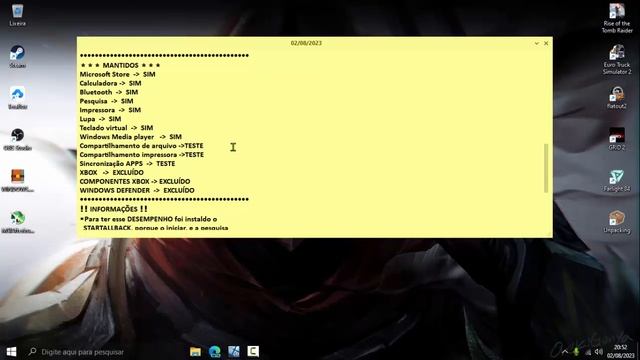Open the Farlight 84 shortcut
The image size is (640, 360).
tap(617, 181)
